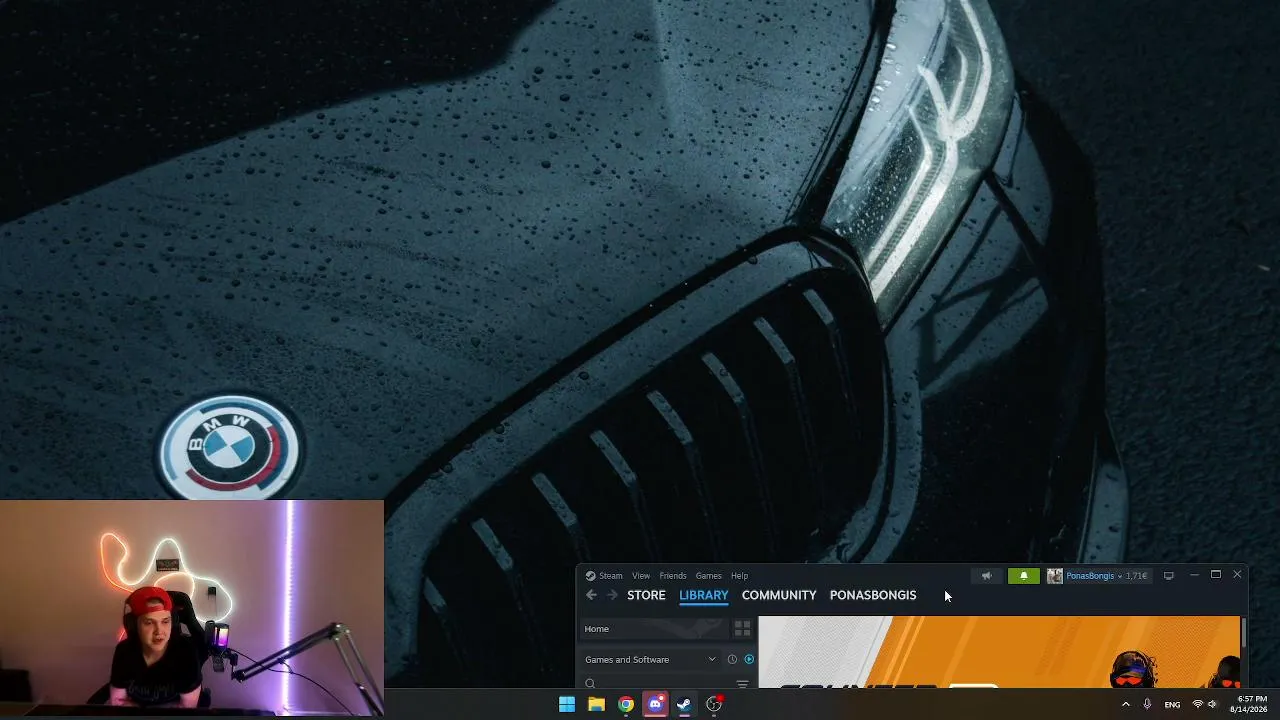This screenshot has height=720, width=1280.
Task: Open the PONASBONGIS profile tab
Action: (873, 595)
